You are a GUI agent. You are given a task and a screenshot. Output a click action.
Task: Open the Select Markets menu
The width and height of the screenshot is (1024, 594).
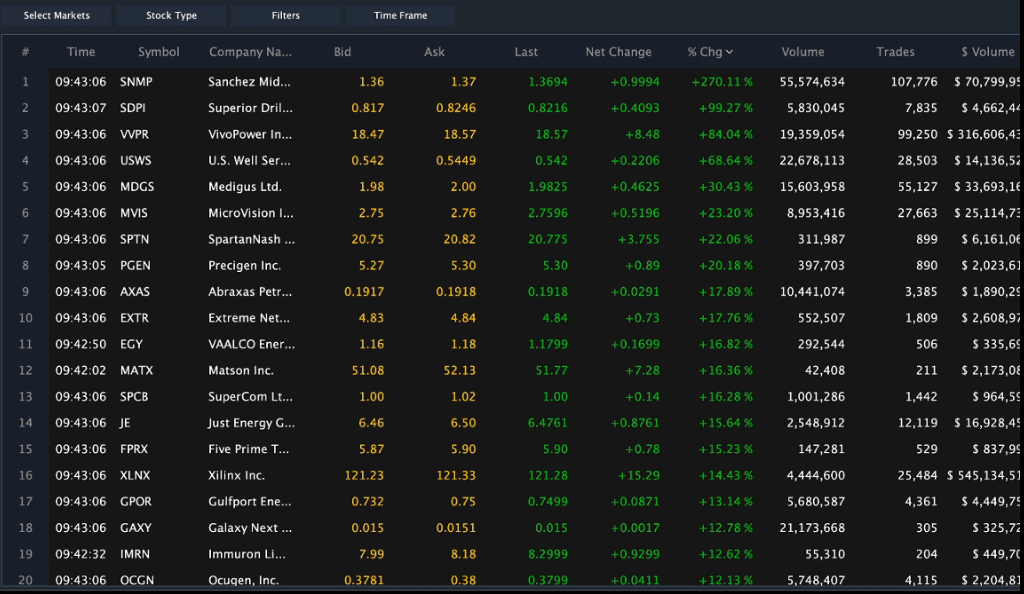click(x=57, y=15)
